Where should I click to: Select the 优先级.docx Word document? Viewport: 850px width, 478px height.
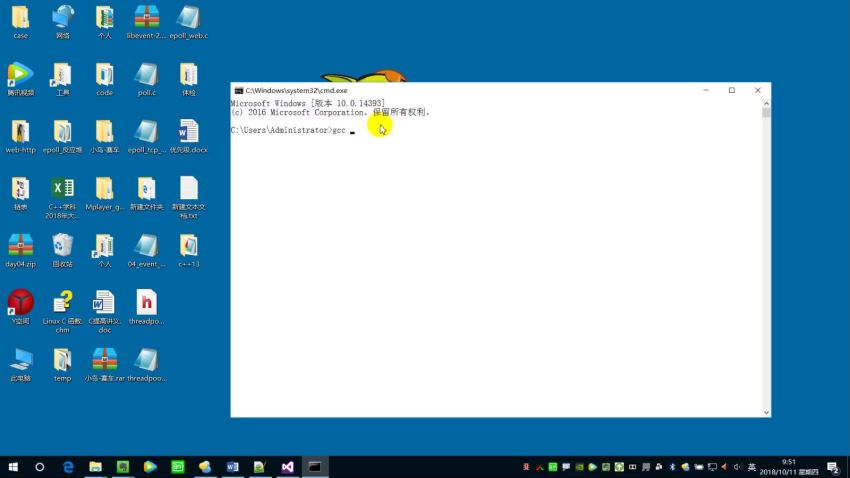[189, 136]
